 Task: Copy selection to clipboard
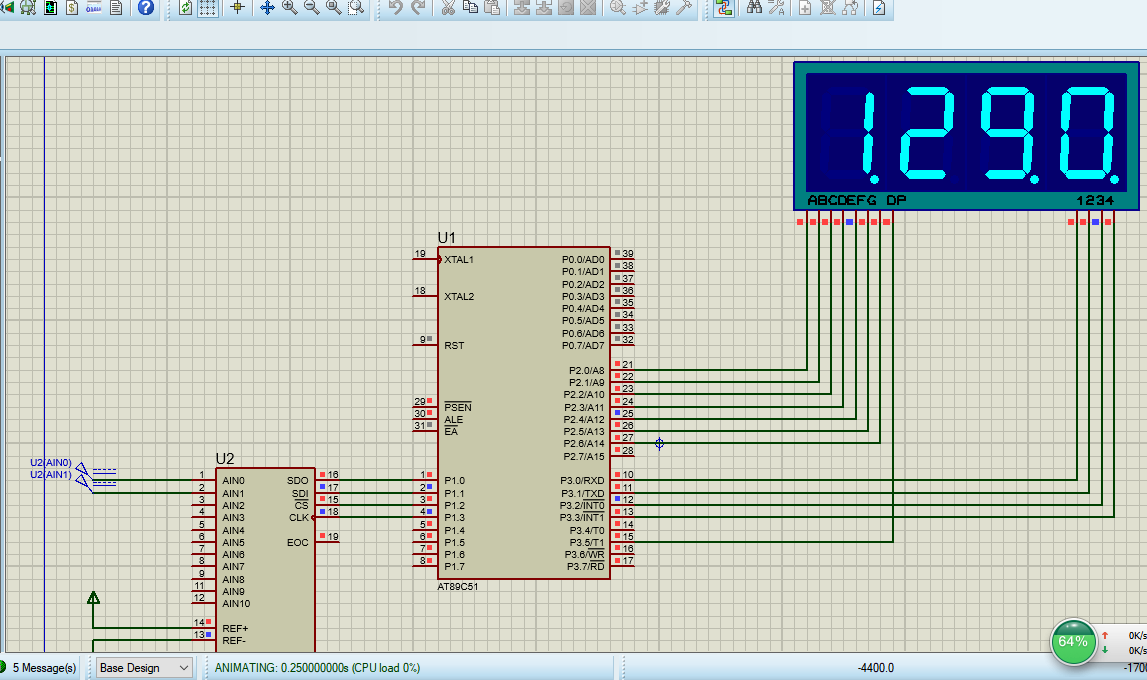point(470,8)
